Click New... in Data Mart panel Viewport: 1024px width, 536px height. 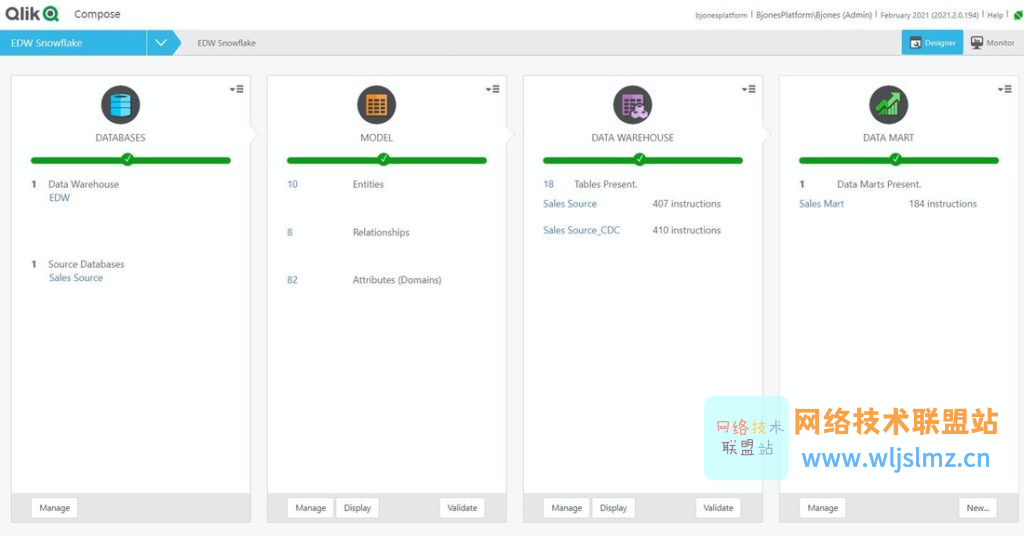[978, 508]
